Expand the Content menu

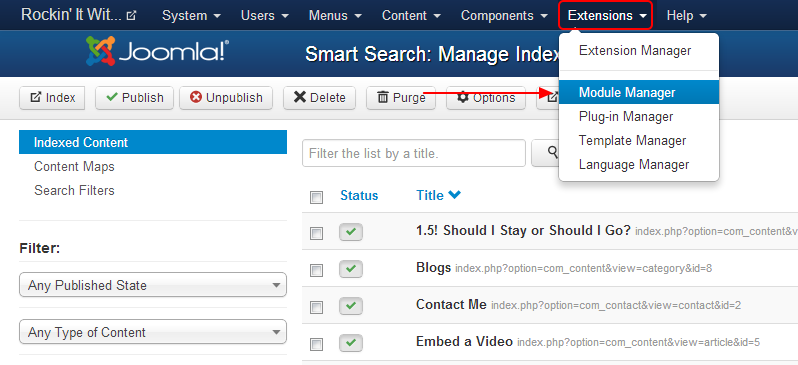click(411, 16)
